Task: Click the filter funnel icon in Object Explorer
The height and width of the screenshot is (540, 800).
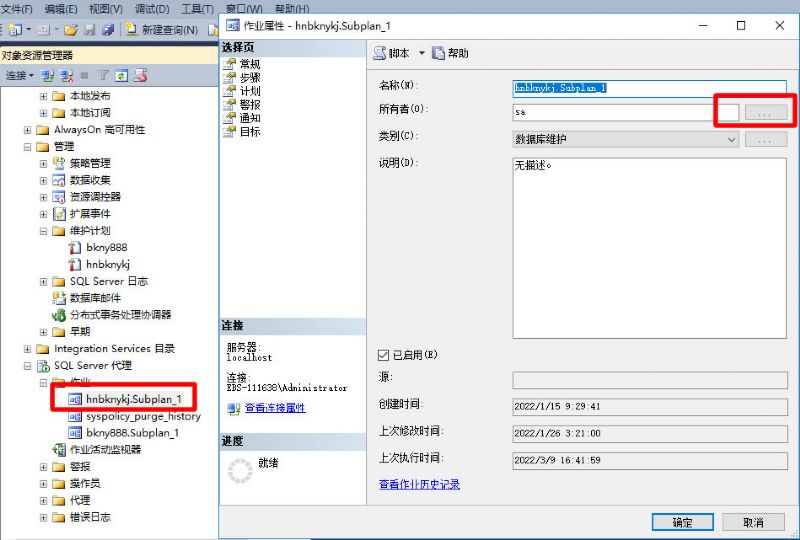Action: click(104, 76)
